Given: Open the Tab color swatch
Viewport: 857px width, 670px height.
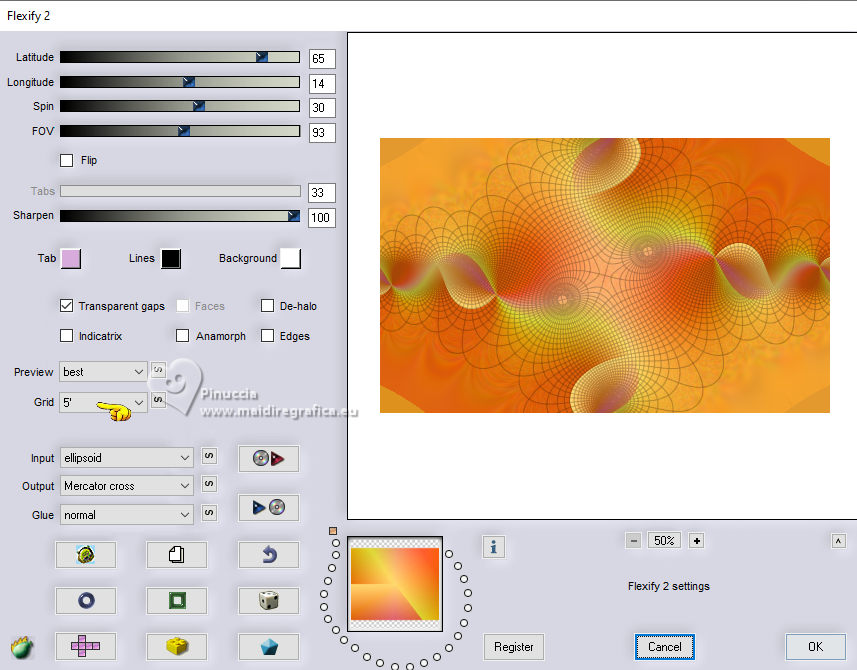Looking at the screenshot, I should click(x=71, y=258).
